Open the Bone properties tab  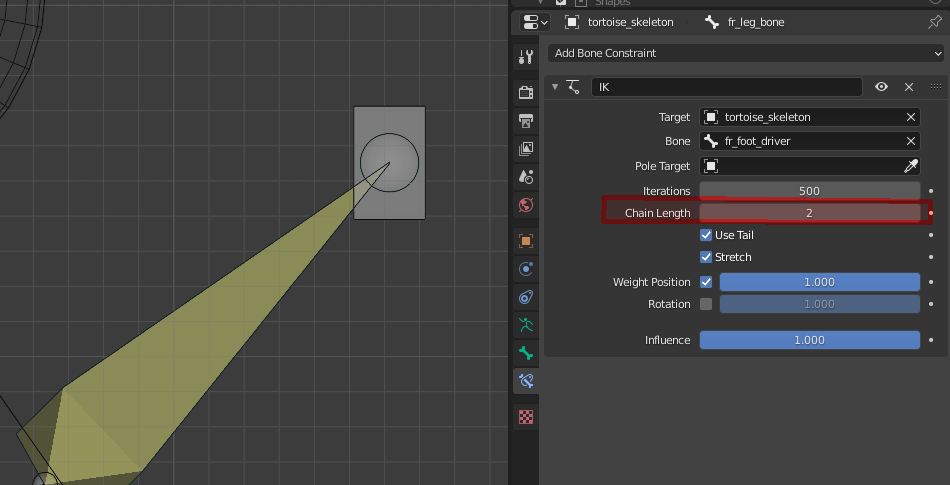[x=526, y=353]
